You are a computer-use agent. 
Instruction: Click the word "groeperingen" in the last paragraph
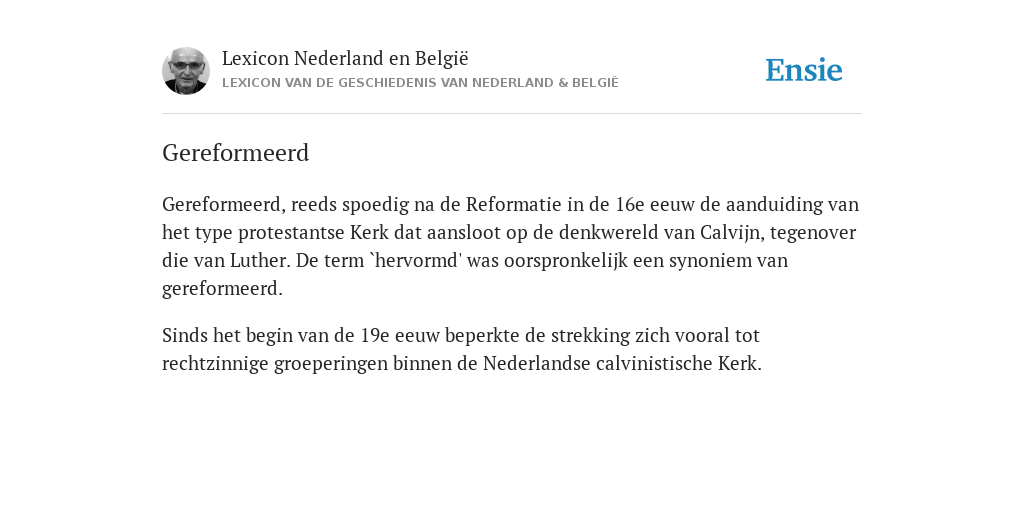click(x=330, y=364)
